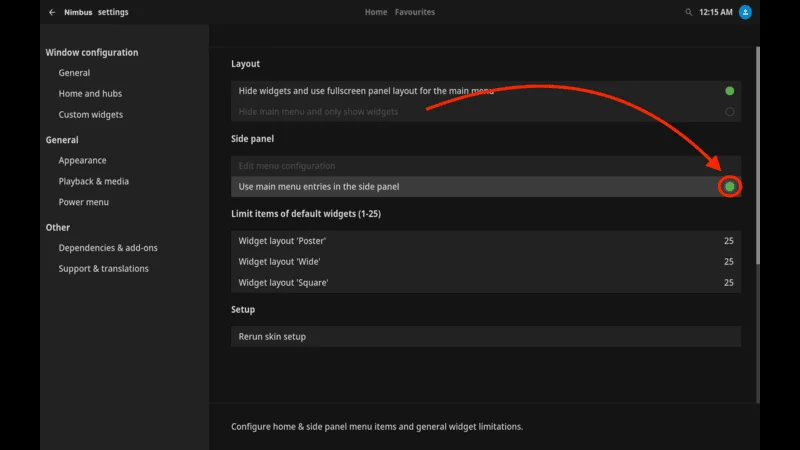Click the Configure home & side panel description

(x=377, y=427)
